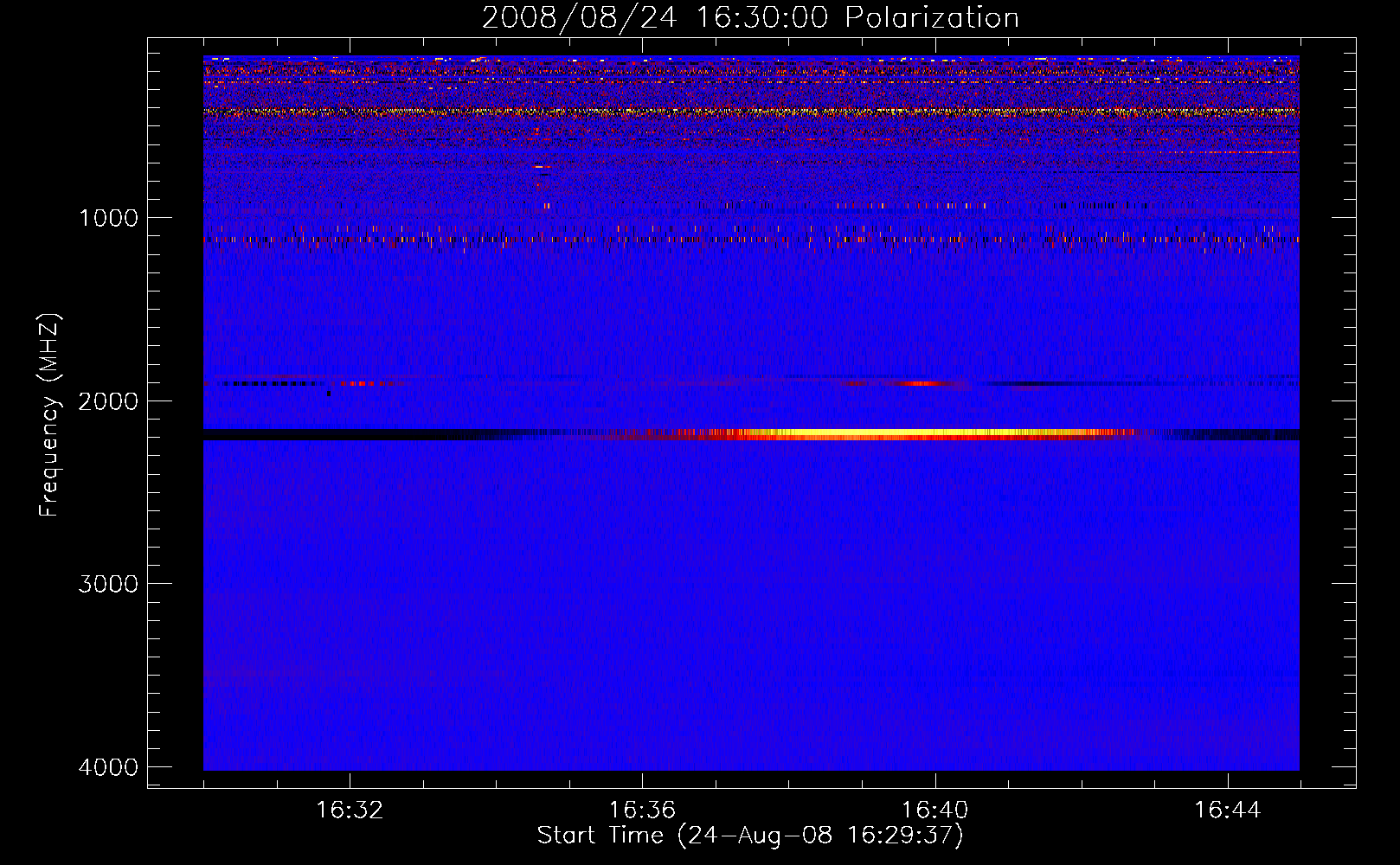Click the 1000 frequency tick label
This screenshot has height=865, width=1400.
tap(108, 217)
